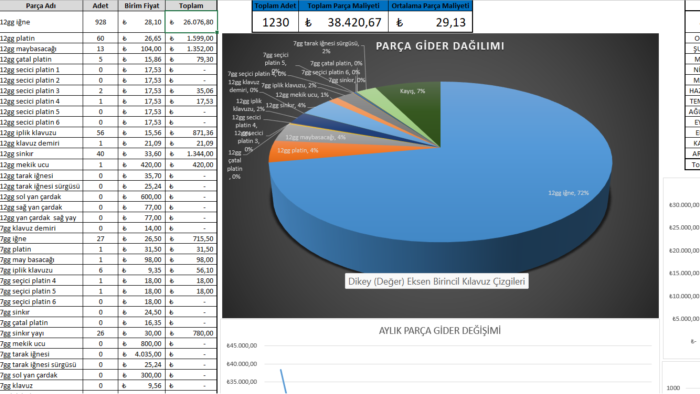
Task: Click the 26.076,80 total cell
Action: [x=191, y=22]
